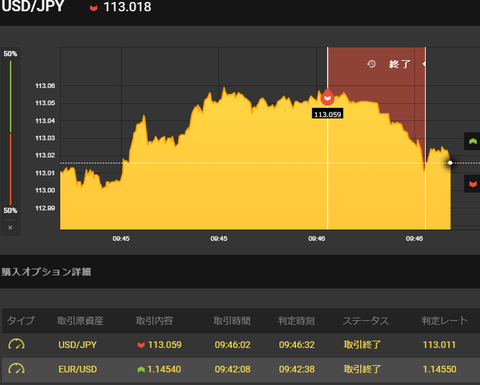
Task: Click expiry time 09:42:38
Action: pos(297,369)
